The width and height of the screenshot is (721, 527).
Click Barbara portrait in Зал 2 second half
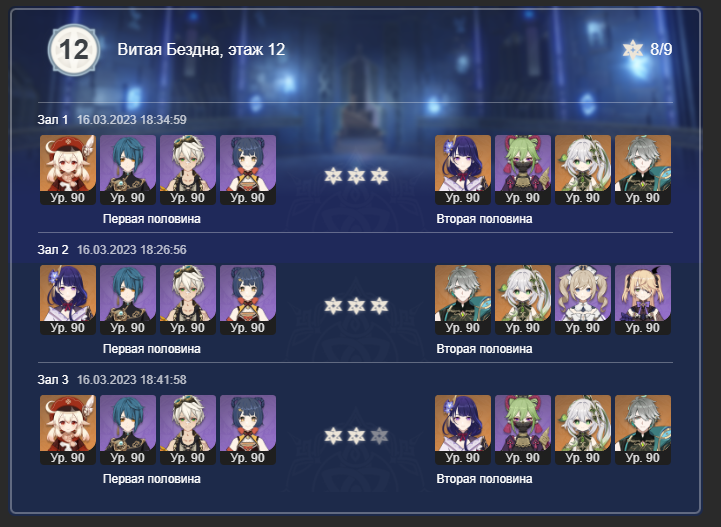coord(583,300)
